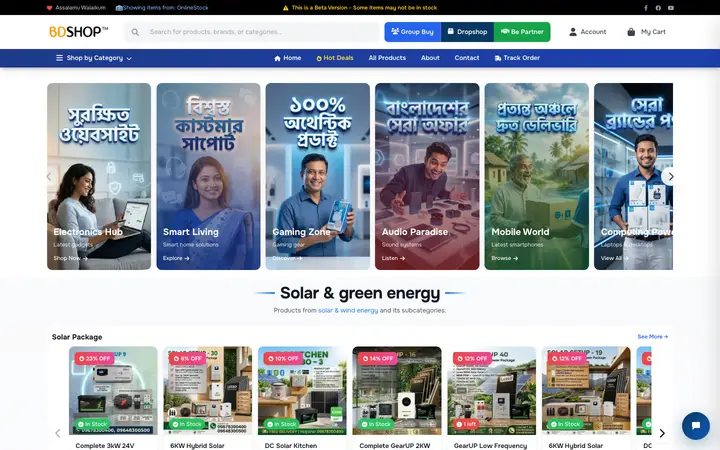The width and height of the screenshot is (720, 450).
Task: Click the Solar Package heading
Action: click(77, 337)
